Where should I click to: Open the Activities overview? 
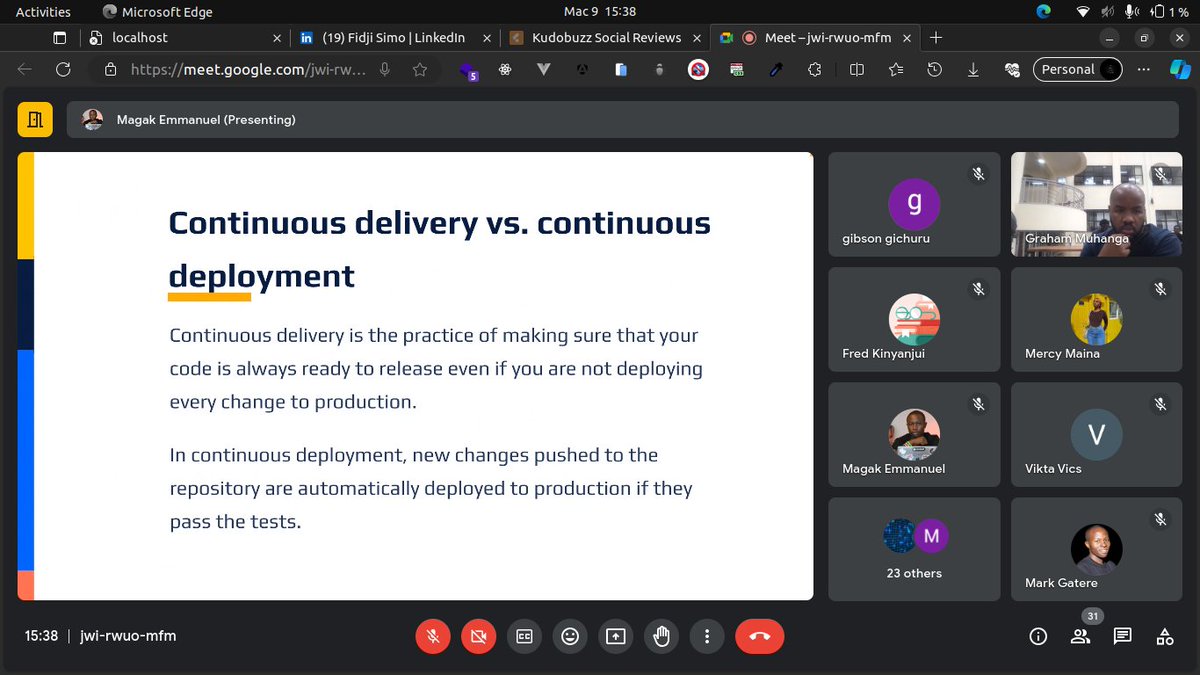click(x=43, y=12)
